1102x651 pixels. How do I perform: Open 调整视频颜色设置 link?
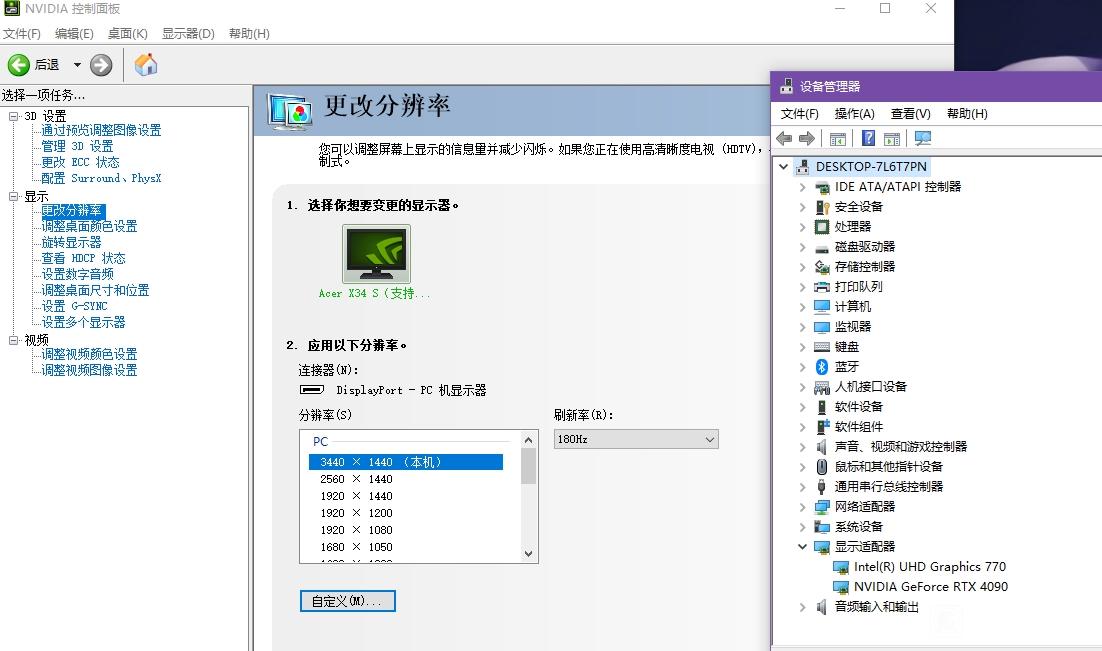[89, 354]
